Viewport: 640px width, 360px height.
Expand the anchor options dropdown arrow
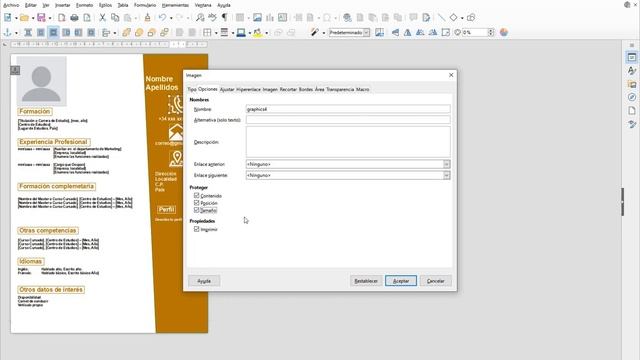16,33
